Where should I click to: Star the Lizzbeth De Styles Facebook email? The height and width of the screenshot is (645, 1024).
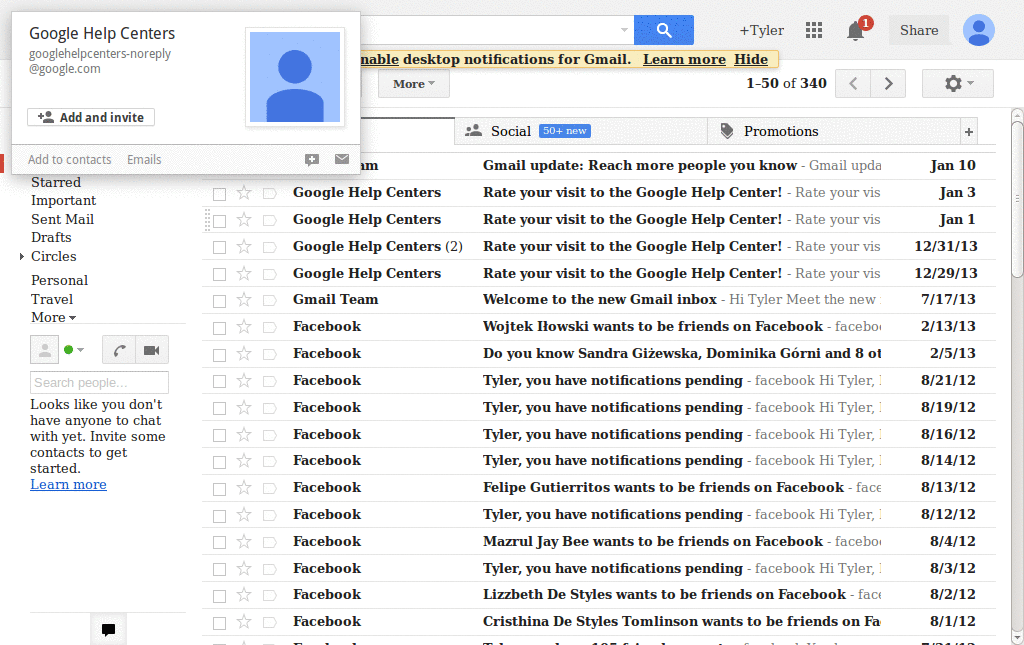point(244,595)
